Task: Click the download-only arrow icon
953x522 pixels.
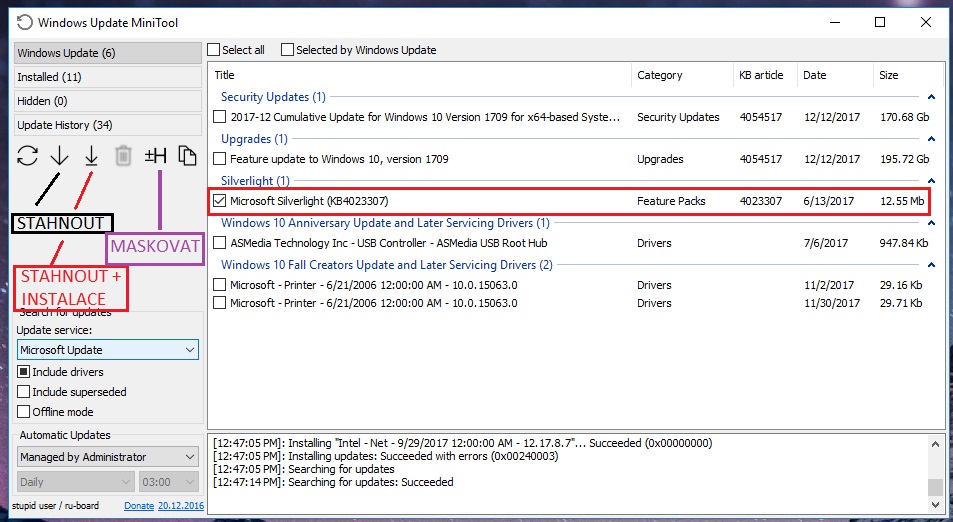Action: [x=60, y=156]
